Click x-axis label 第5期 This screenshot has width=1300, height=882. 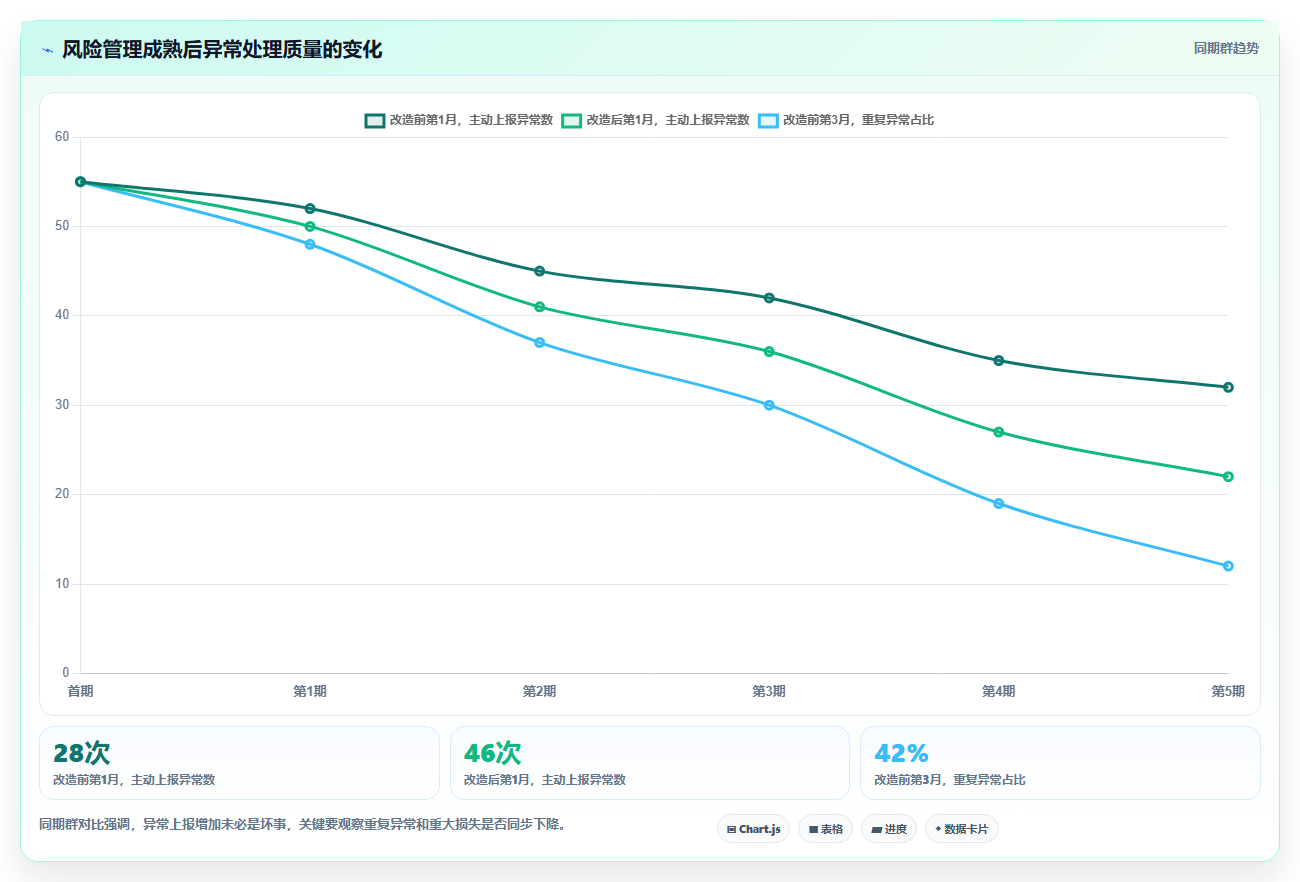pyautogui.click(x=1227, y=691)
